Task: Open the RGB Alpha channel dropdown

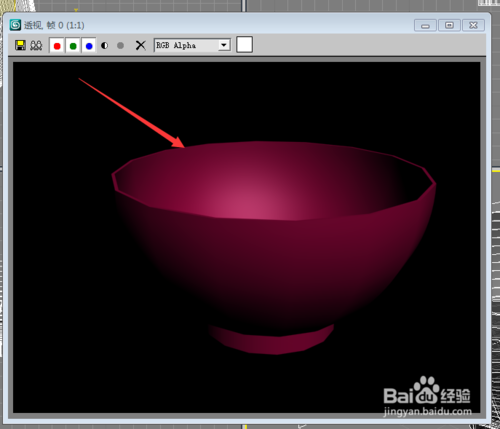Action: [x=192, y=45]
